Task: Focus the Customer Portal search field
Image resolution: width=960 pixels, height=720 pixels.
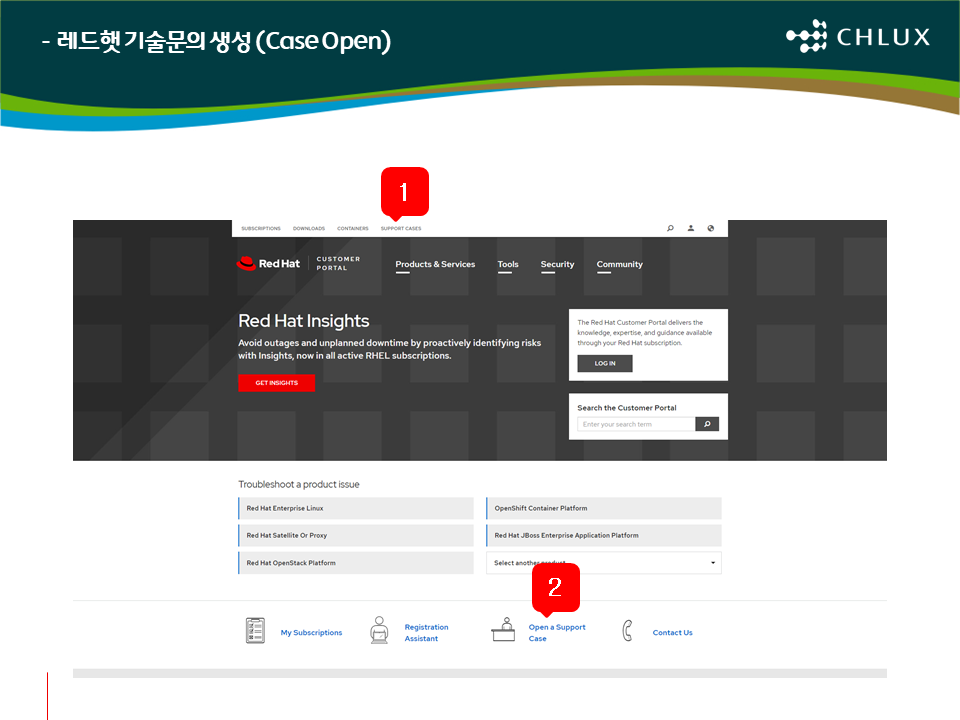Action: (636, 424)
